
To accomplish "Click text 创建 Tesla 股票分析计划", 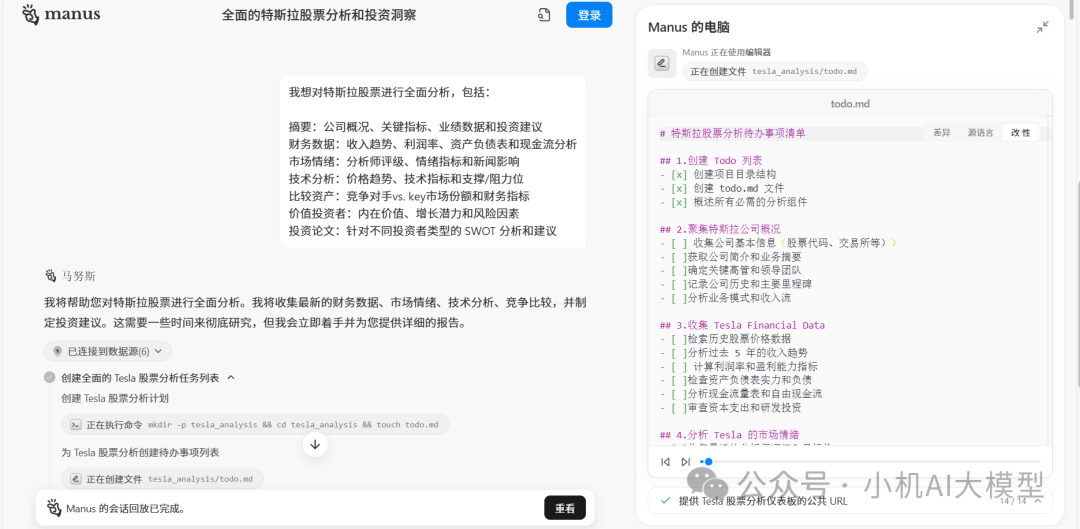I will [115, 398].
